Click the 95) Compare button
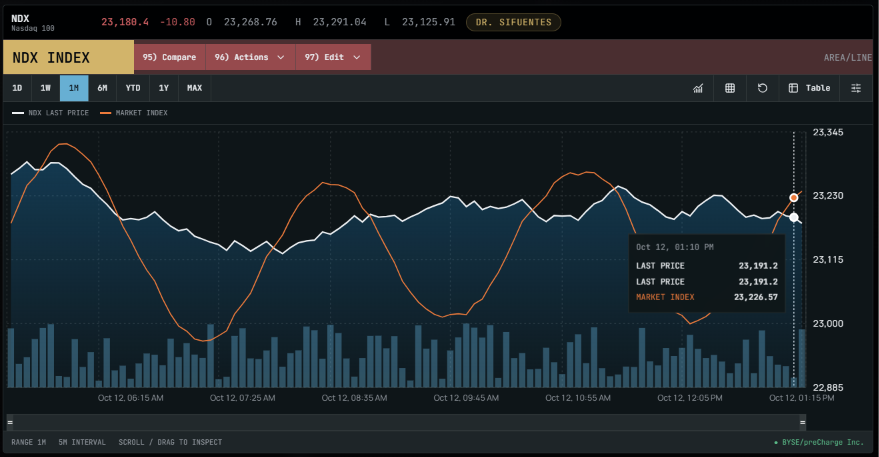Screen dimensions: 879x457 [169, 57]
